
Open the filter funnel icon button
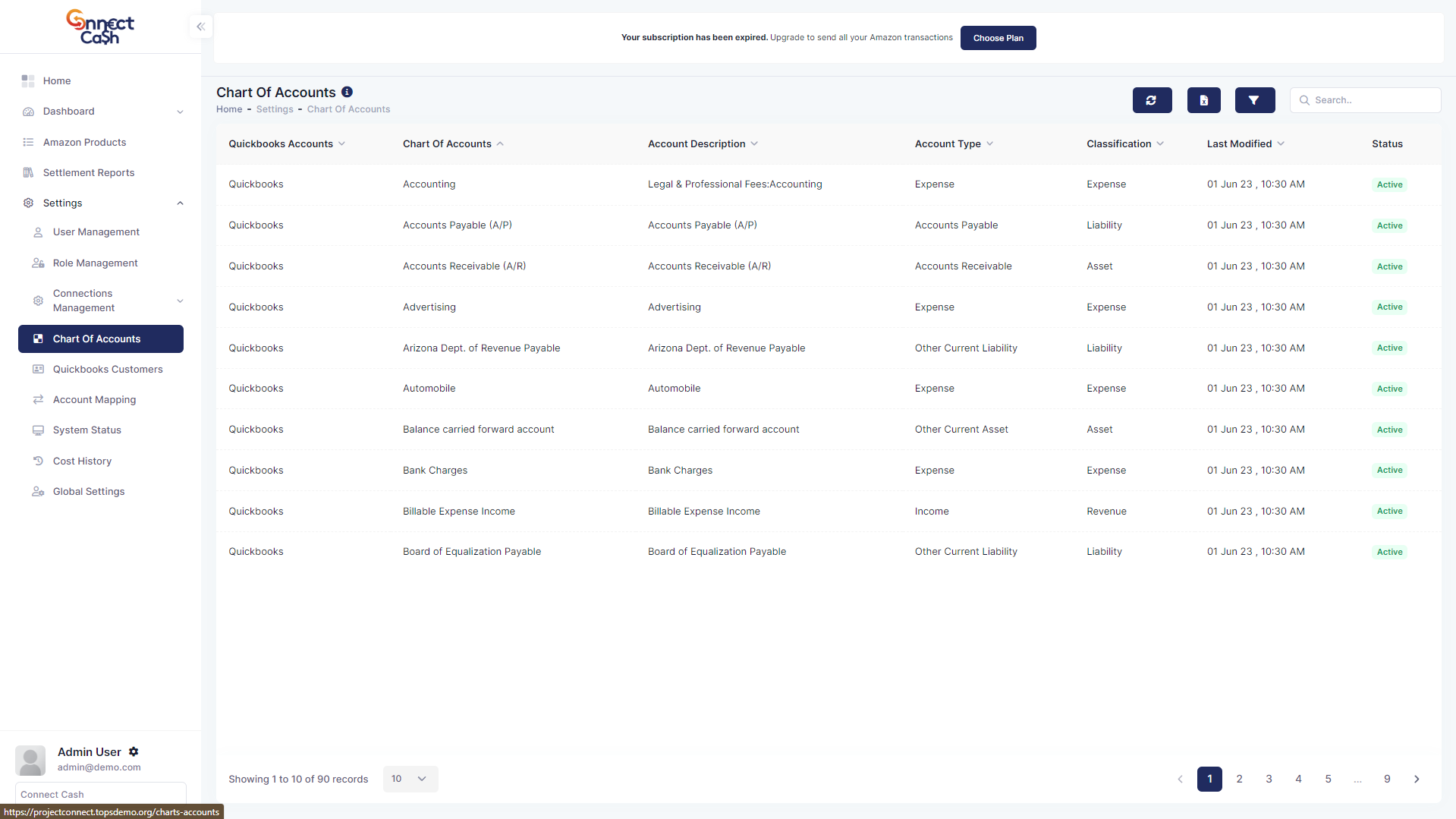(1254, 100)
